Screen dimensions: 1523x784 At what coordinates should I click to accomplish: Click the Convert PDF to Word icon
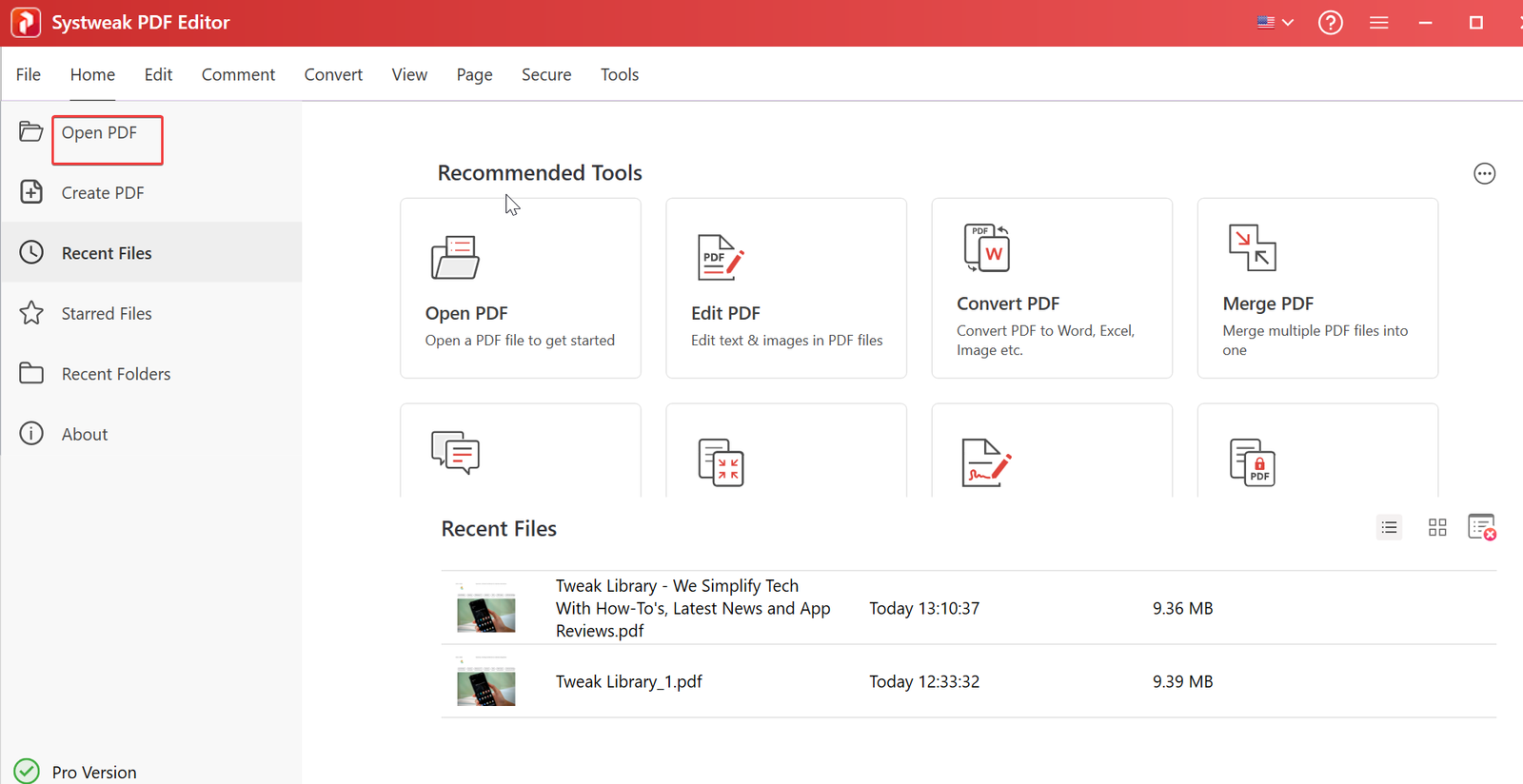[x=987, y=248]
